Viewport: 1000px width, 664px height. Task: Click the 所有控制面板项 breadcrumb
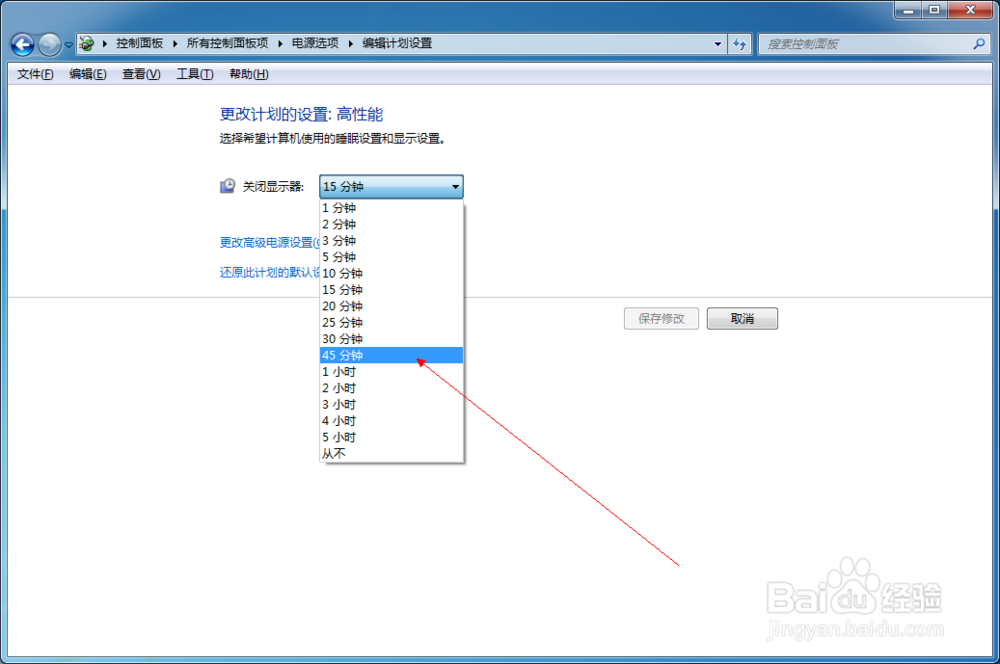click(x=227, y=43)
